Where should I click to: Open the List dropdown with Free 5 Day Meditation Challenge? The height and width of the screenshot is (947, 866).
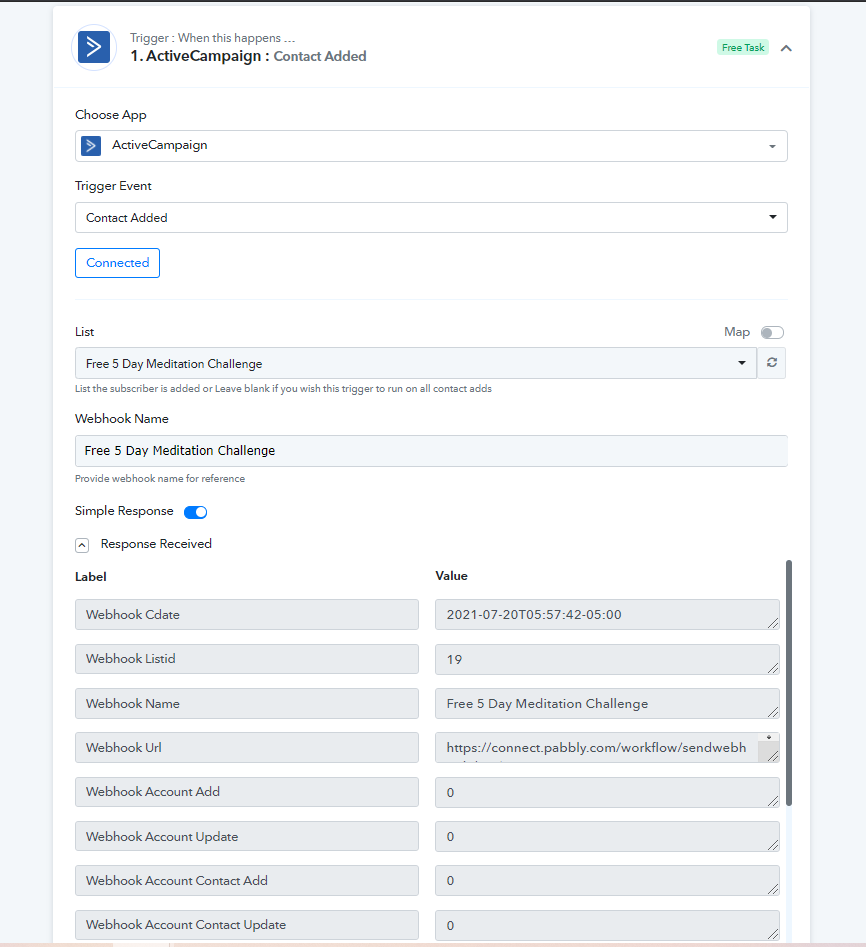(x=415, y=363)
